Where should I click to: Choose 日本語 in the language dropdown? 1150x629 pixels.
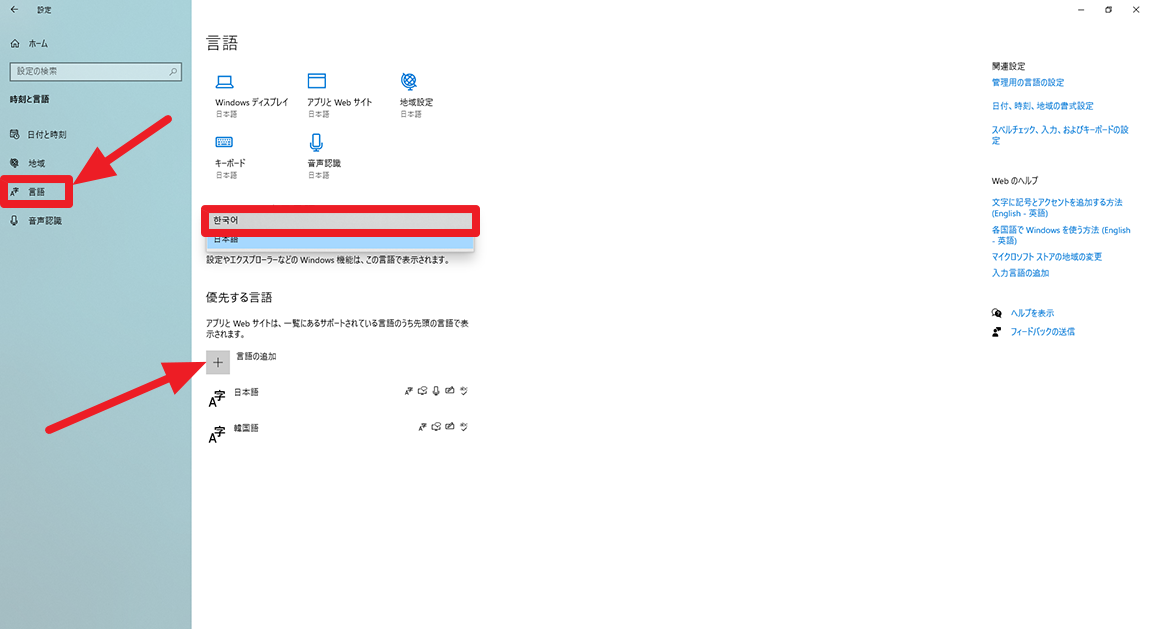(x=340, y=240)
